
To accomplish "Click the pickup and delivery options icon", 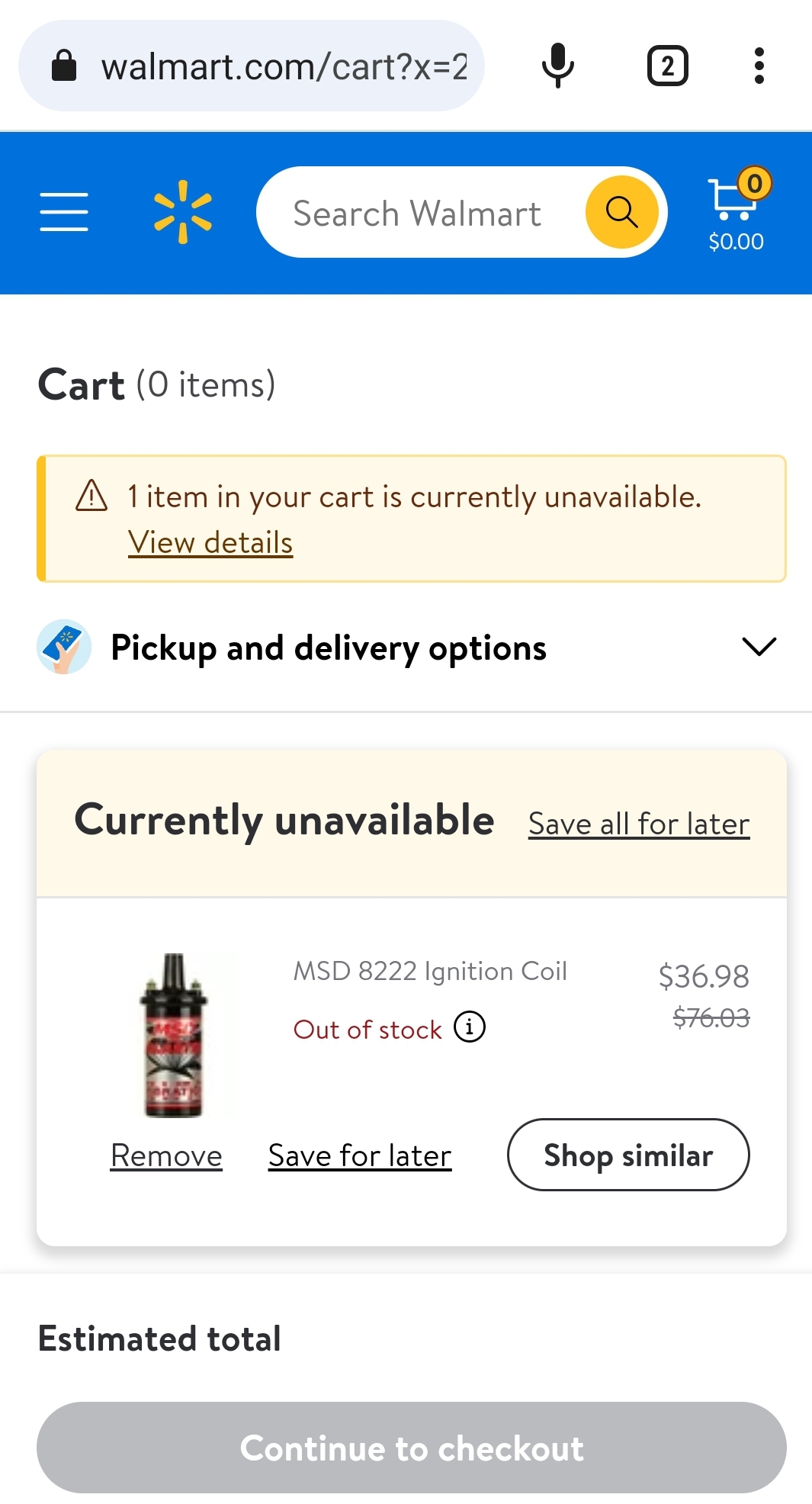I will coord(64,647).
